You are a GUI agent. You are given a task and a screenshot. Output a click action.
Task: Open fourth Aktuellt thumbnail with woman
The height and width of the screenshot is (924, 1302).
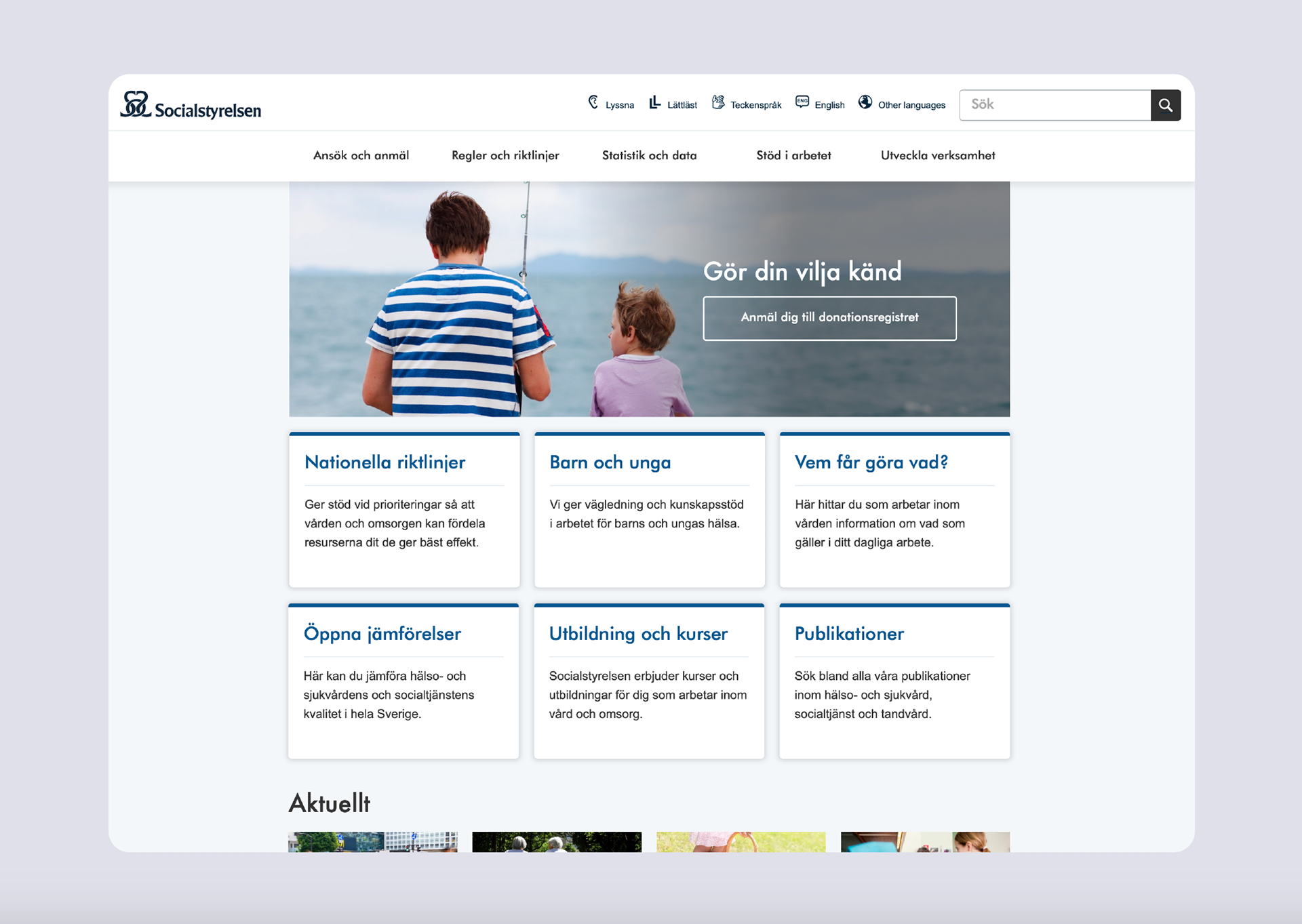926,842
